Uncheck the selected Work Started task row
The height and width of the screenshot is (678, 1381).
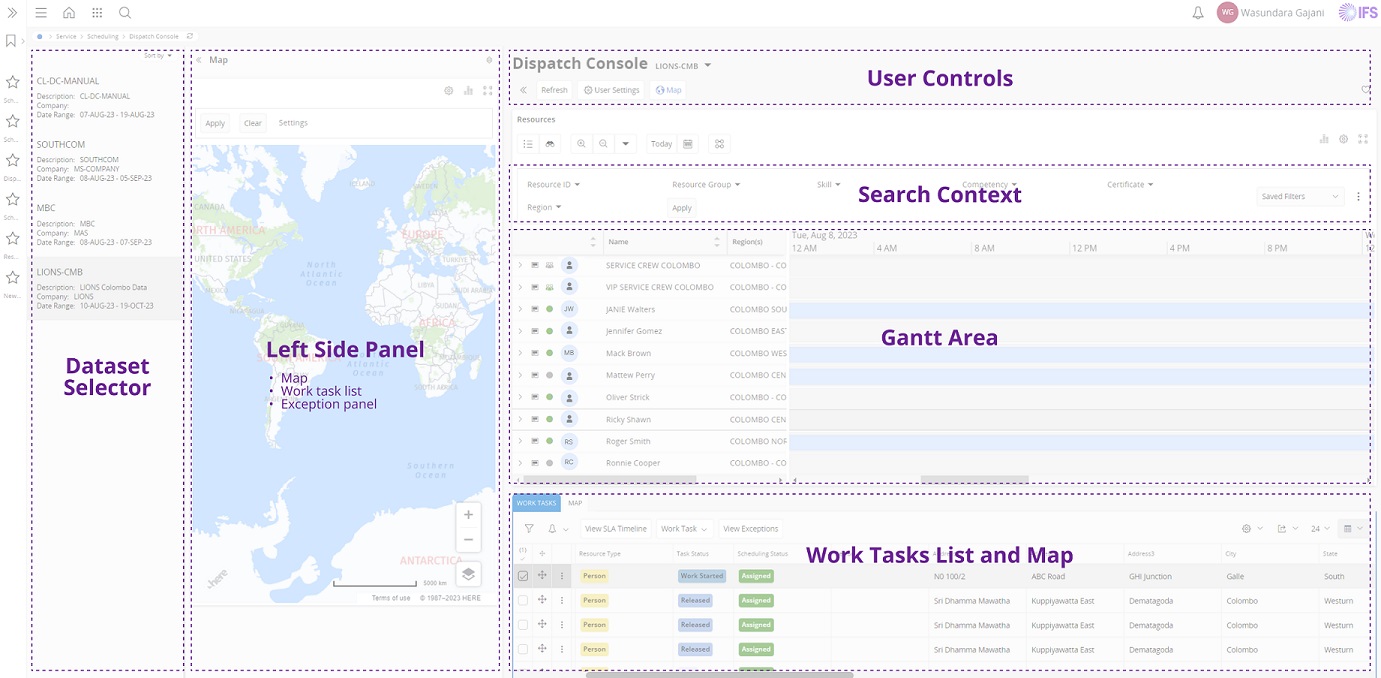[x=523, y=576]
